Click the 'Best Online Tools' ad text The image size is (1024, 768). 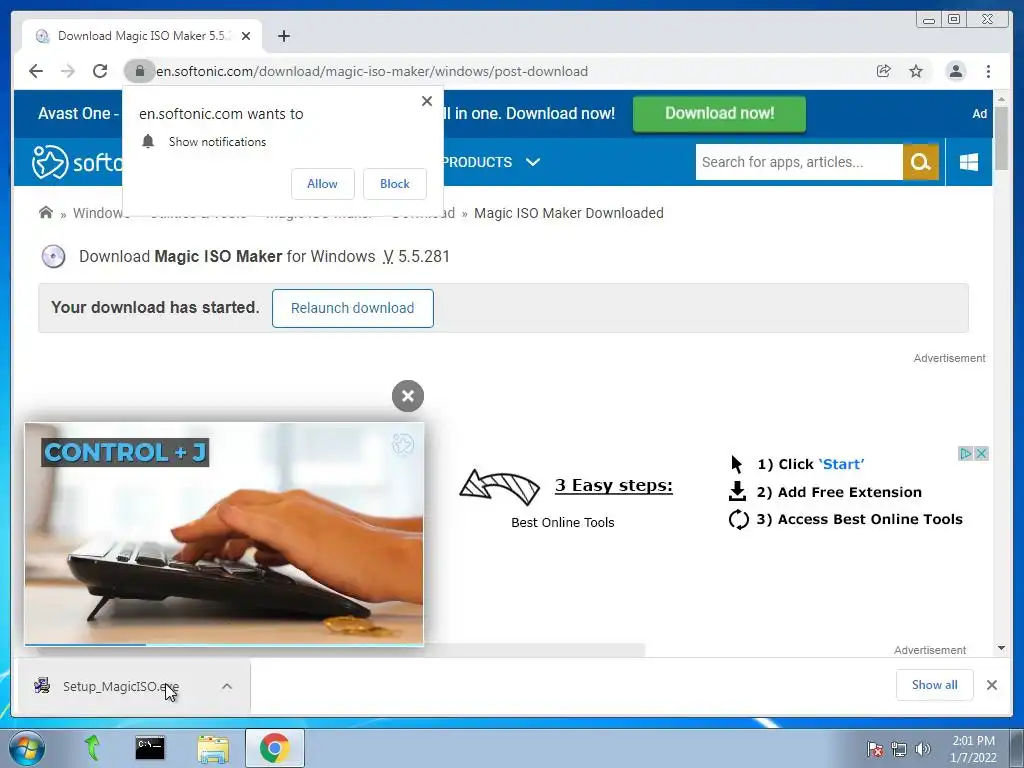pyautogui.click(x=563, y=522)
